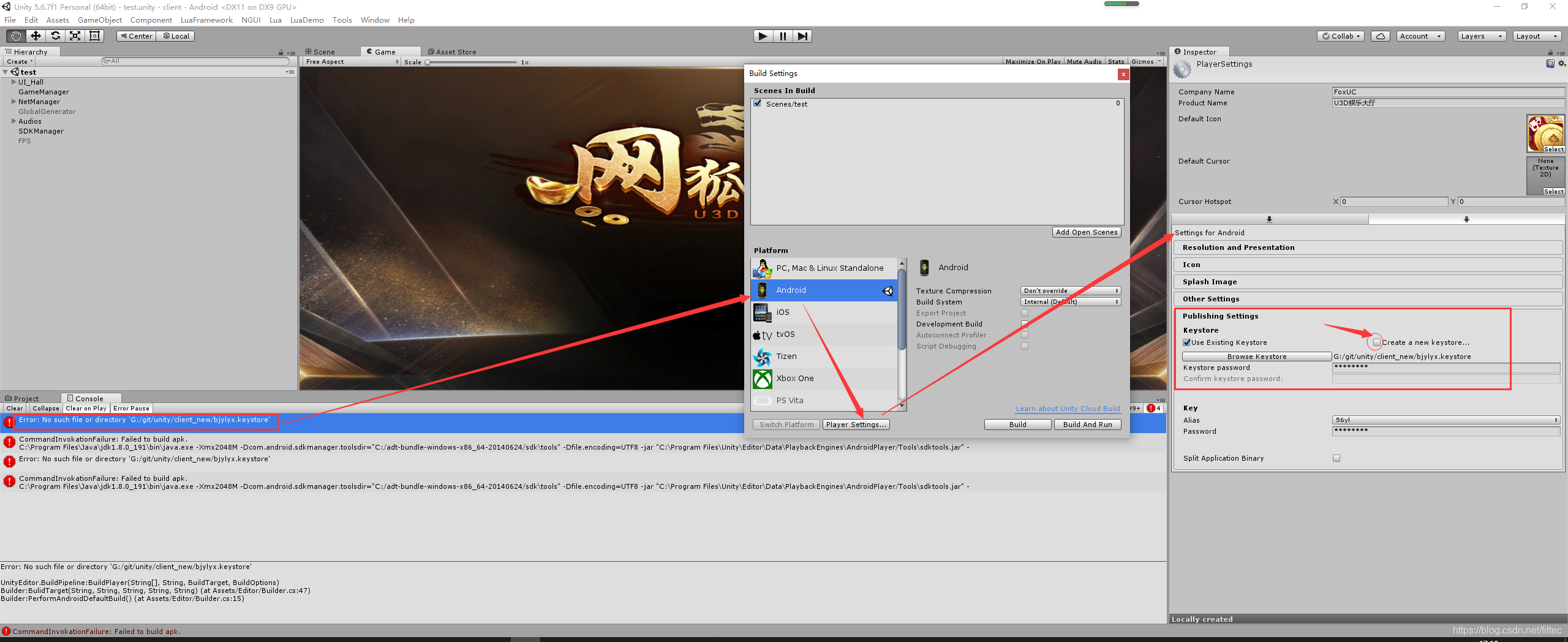Switch to the Asset Store tab

(452, 52)
